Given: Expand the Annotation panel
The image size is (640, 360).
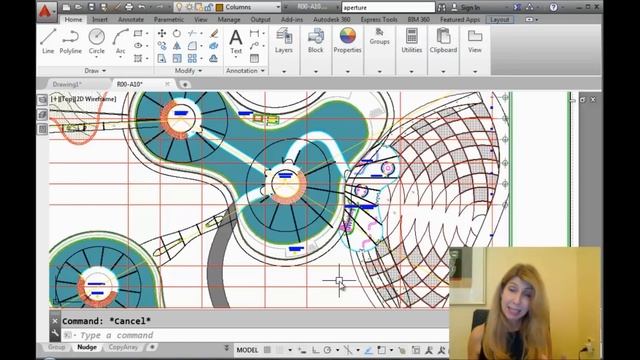Looking at the screenshot, I should (245, 71).
